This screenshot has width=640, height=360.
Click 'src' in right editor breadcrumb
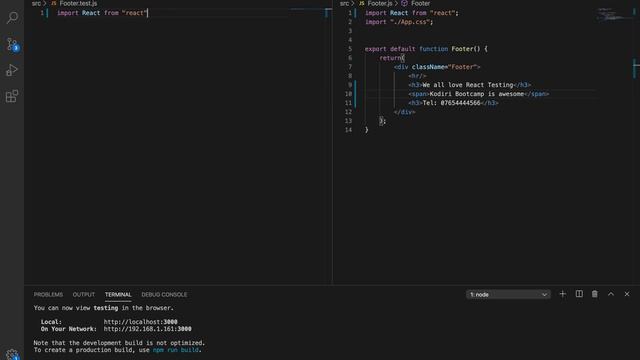coord(344,3)
